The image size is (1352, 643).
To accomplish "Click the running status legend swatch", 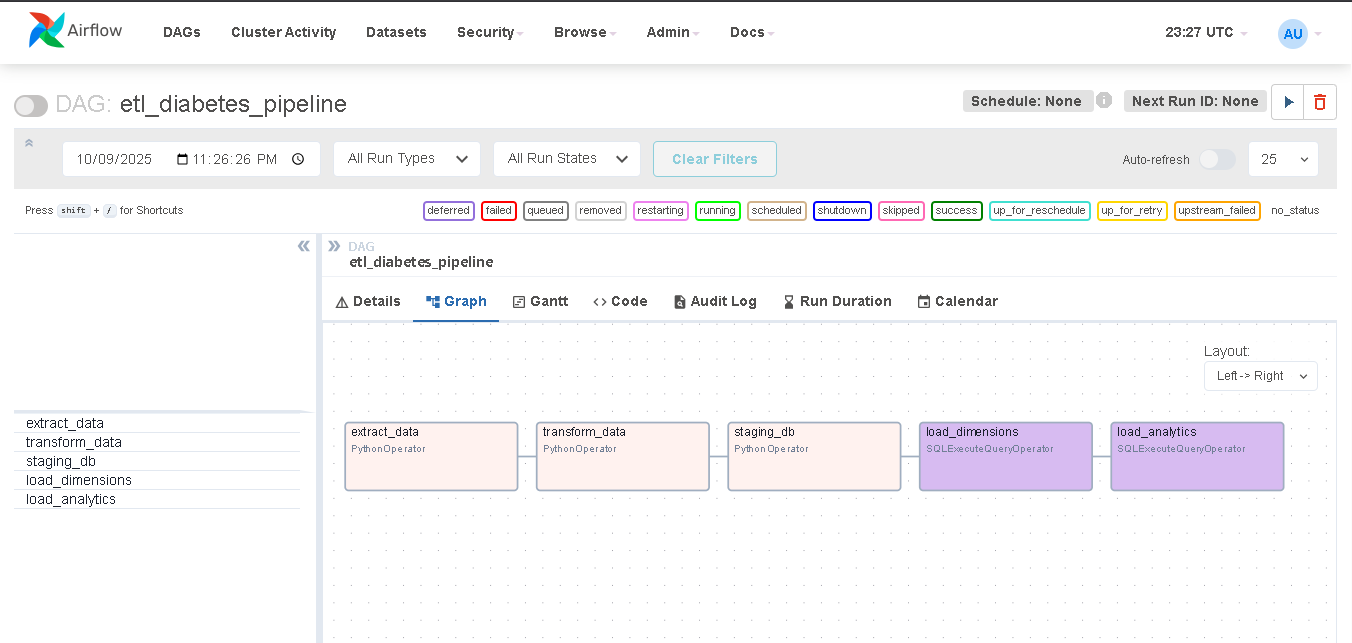I will click(717, 211).
